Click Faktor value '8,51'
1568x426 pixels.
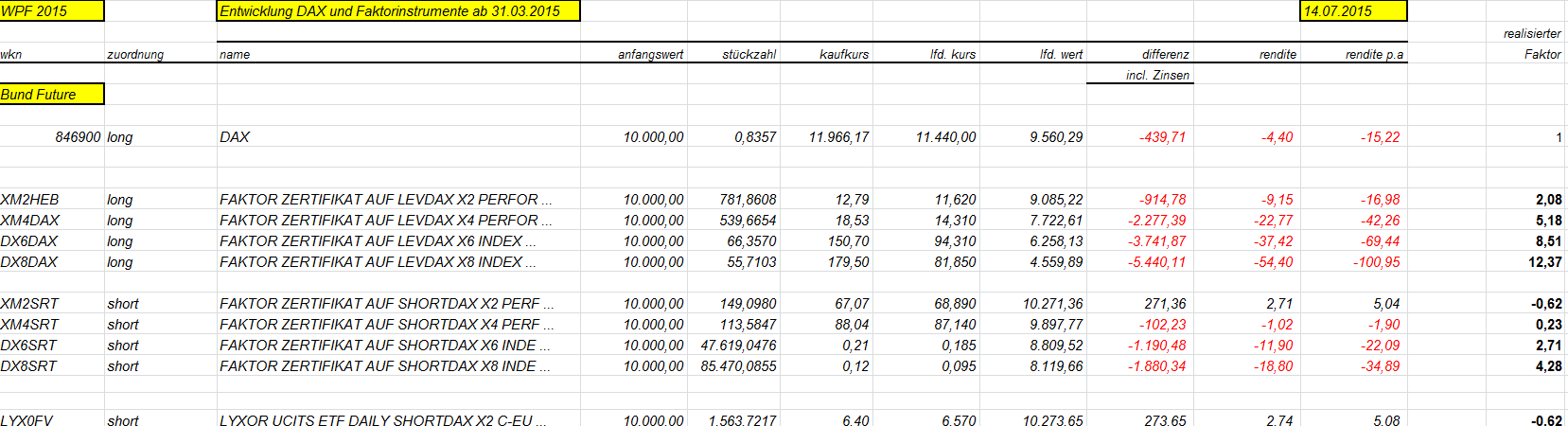1549,241
